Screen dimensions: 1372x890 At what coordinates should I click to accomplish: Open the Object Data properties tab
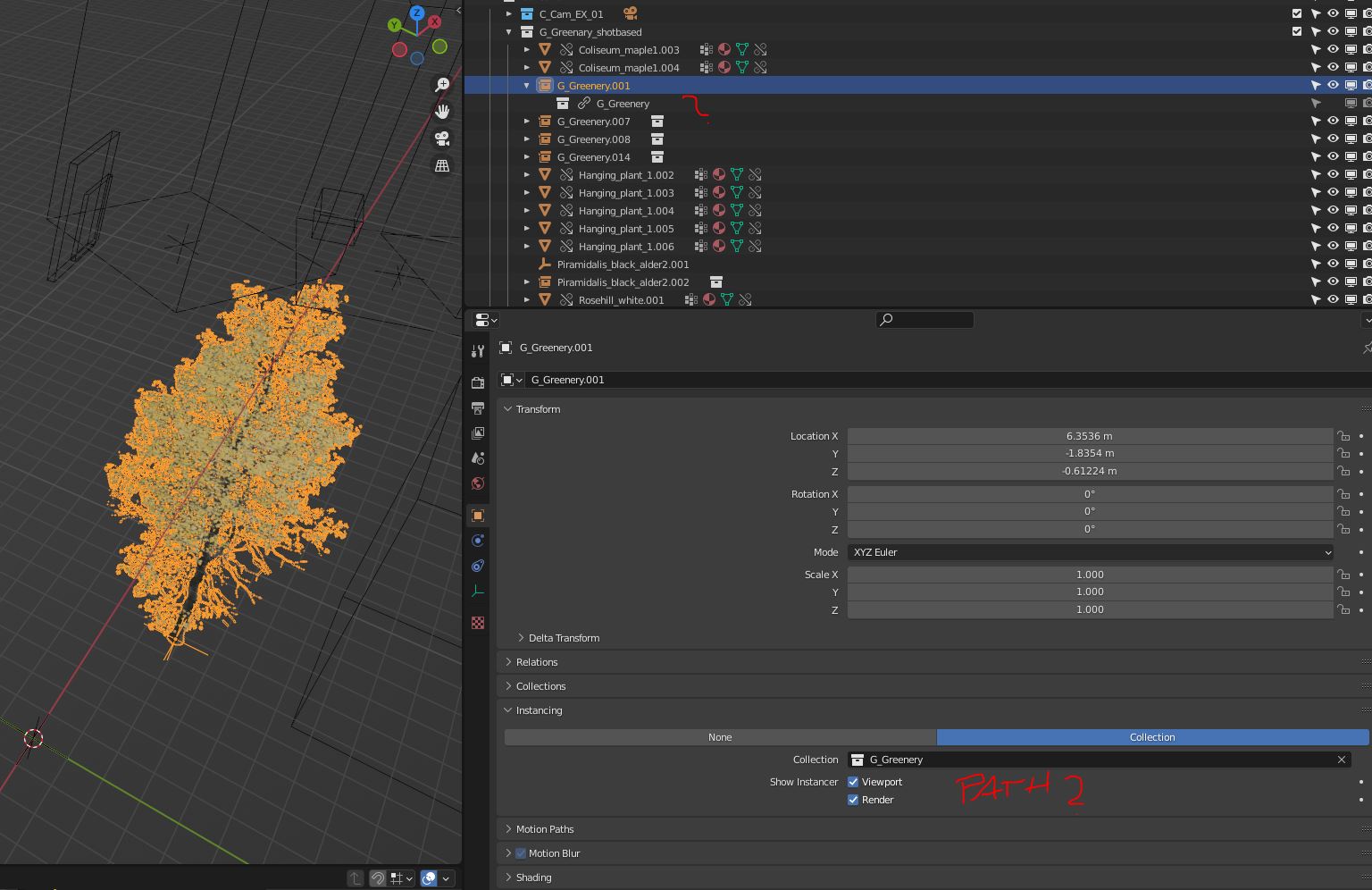click(x=478, y=591)
